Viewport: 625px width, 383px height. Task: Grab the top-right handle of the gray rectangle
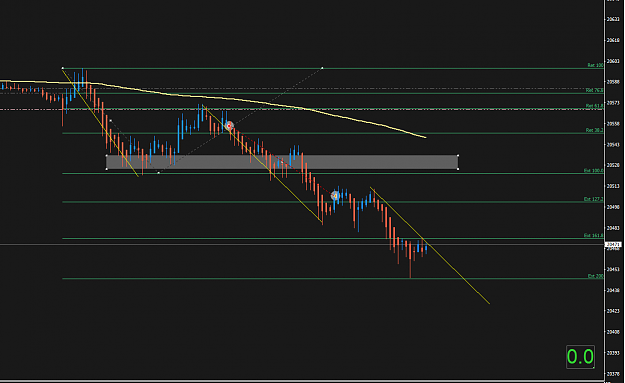point(458,155)
